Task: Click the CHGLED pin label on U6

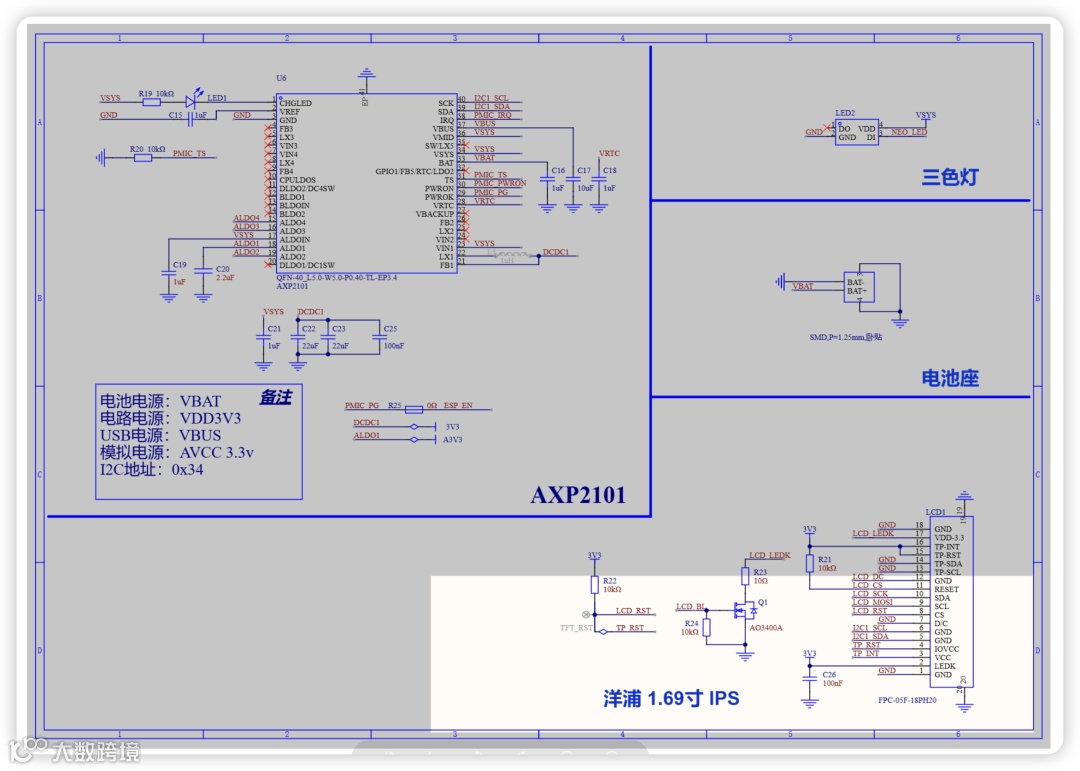Action: point(295,103)
